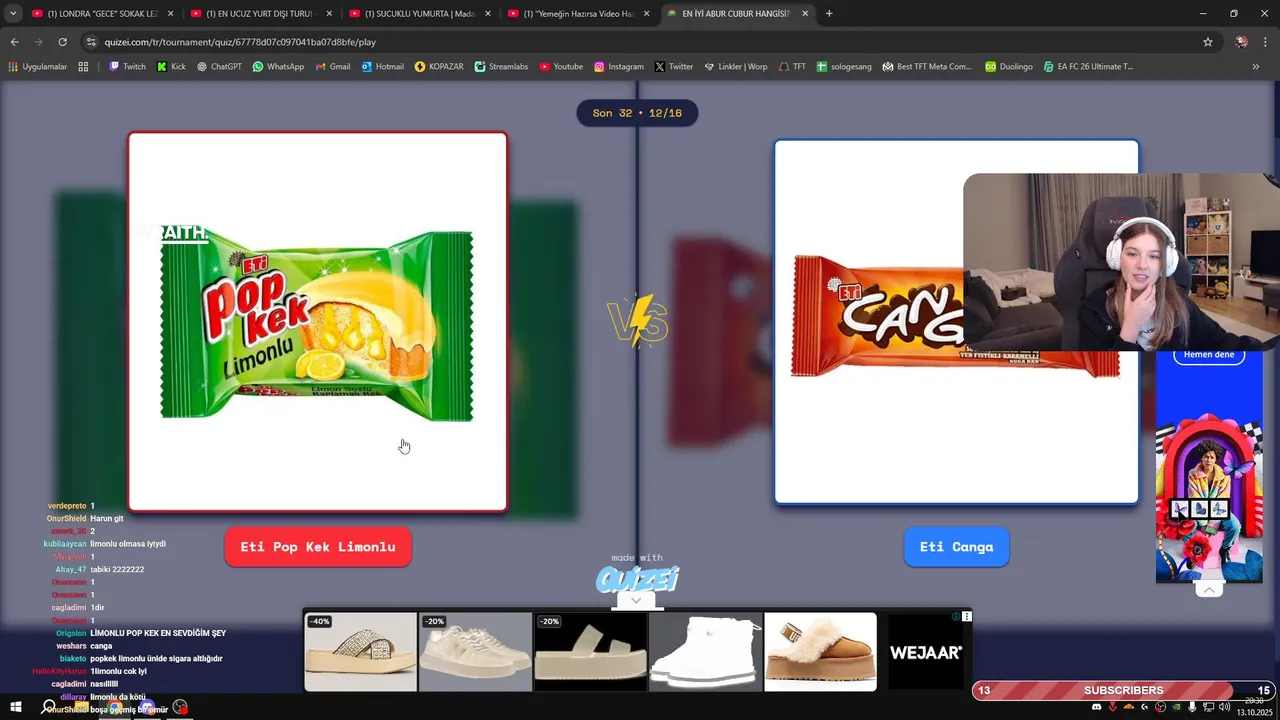Click the Quizei logo link
This screenshot has height=720, width=1280.
pos(637,579)
